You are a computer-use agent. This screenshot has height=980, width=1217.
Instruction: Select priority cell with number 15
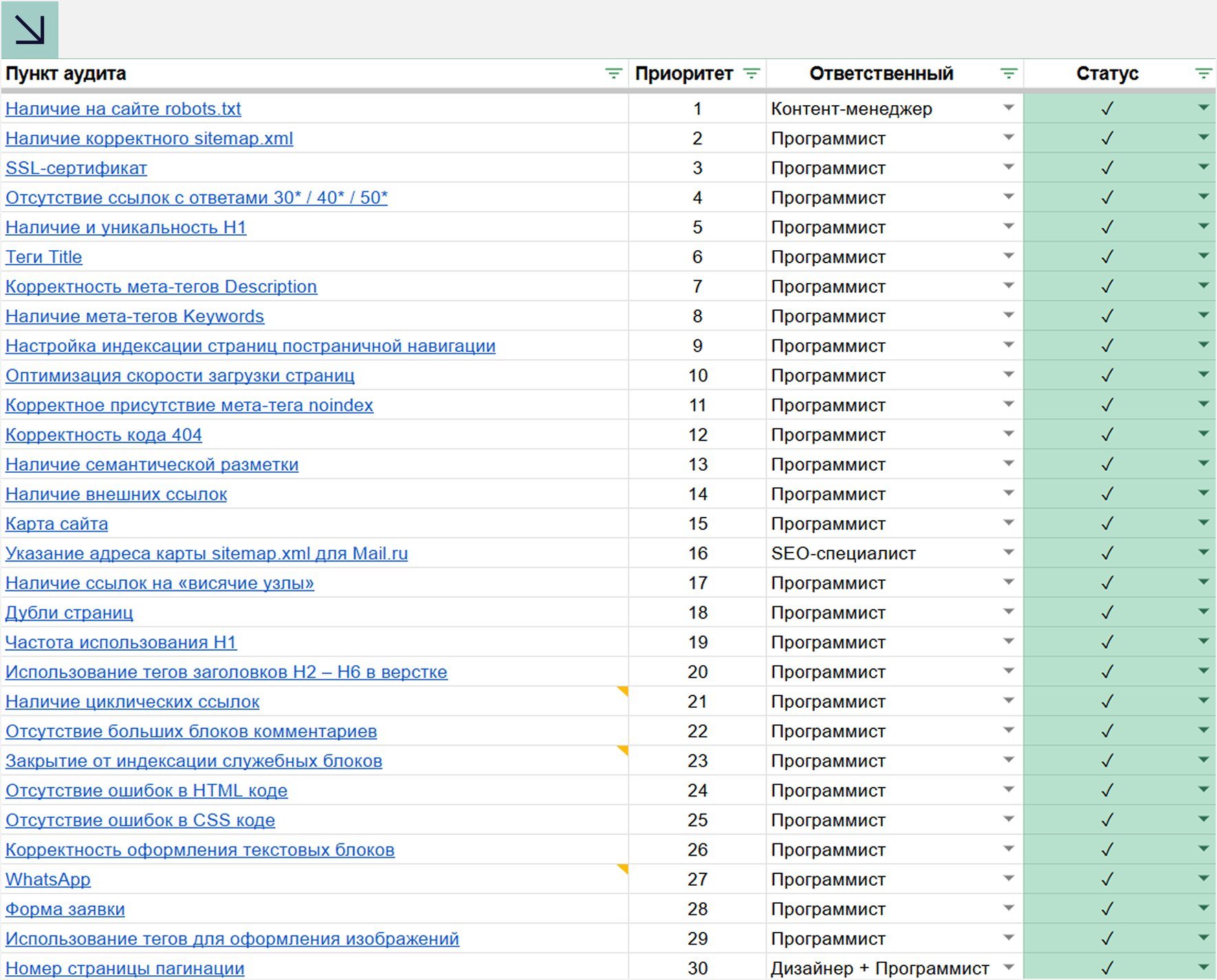(x=697, y=524)
